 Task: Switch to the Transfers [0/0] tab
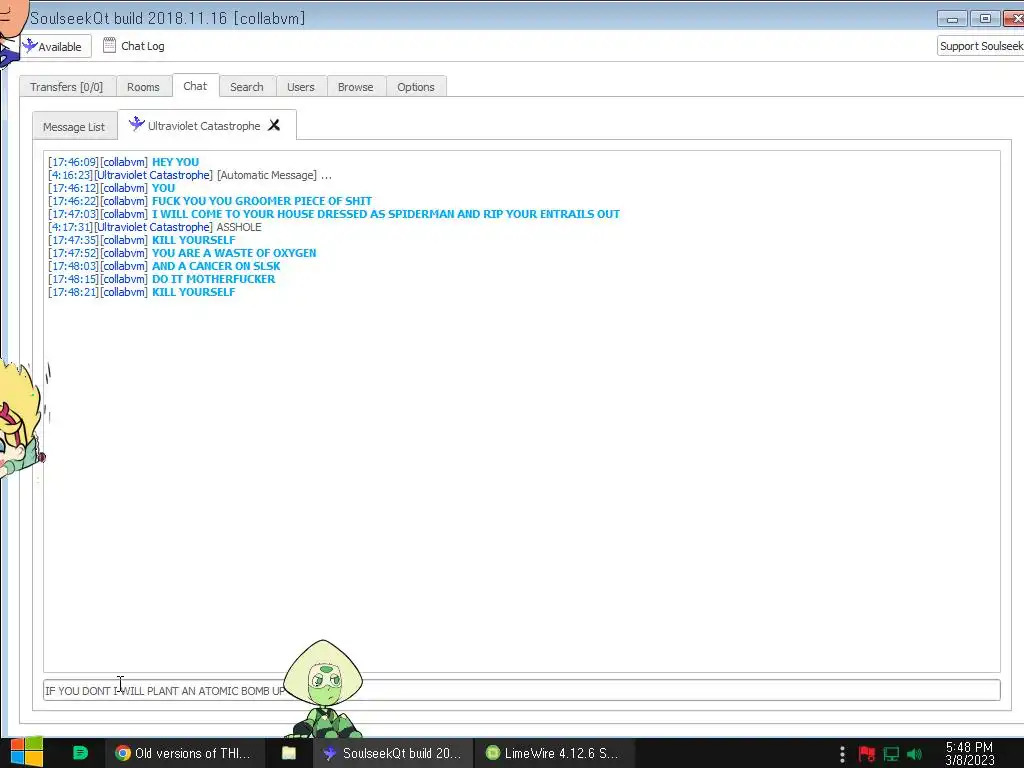click(67, 87)
